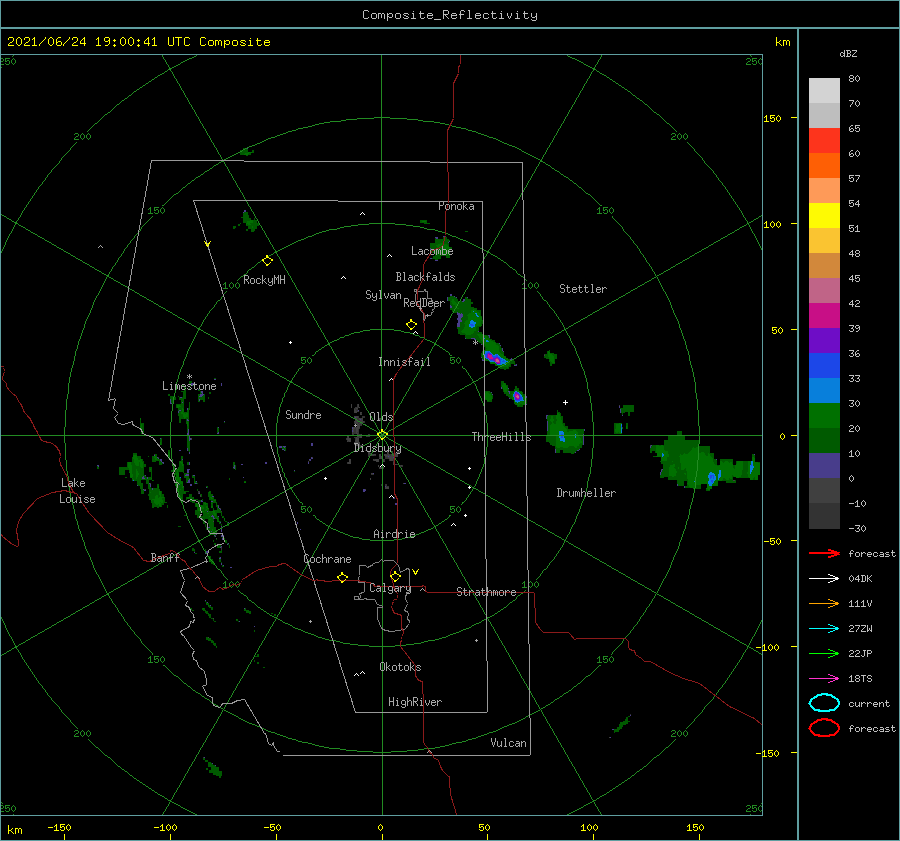Click the Limestone label
900x841 pixels.
tap(189, 386)
